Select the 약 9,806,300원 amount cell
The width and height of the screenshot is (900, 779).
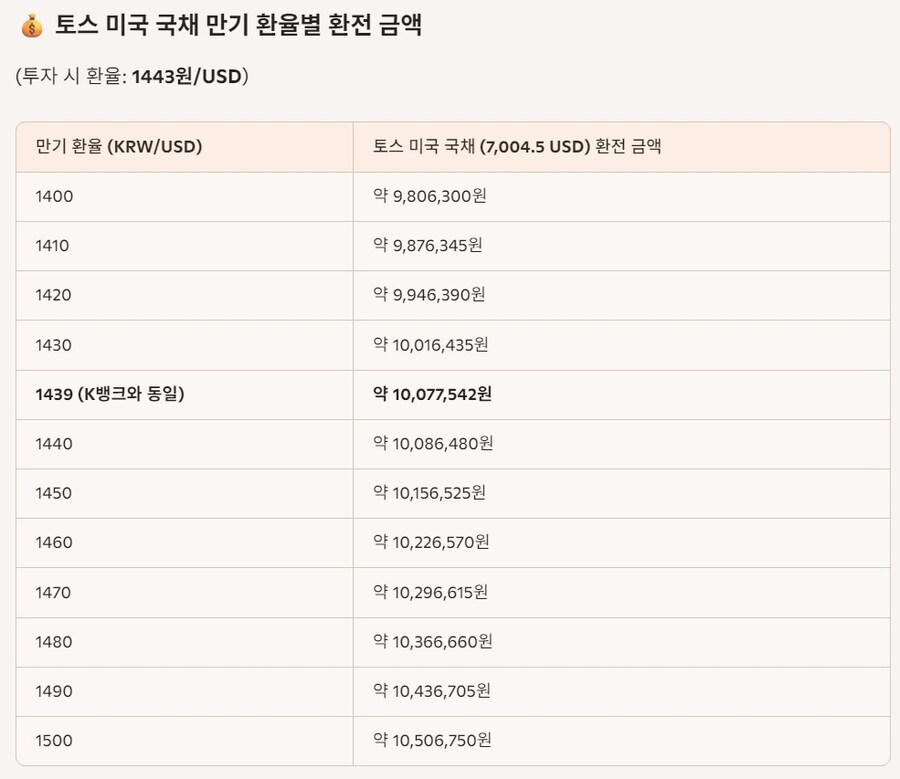click(x=430, y=197)
